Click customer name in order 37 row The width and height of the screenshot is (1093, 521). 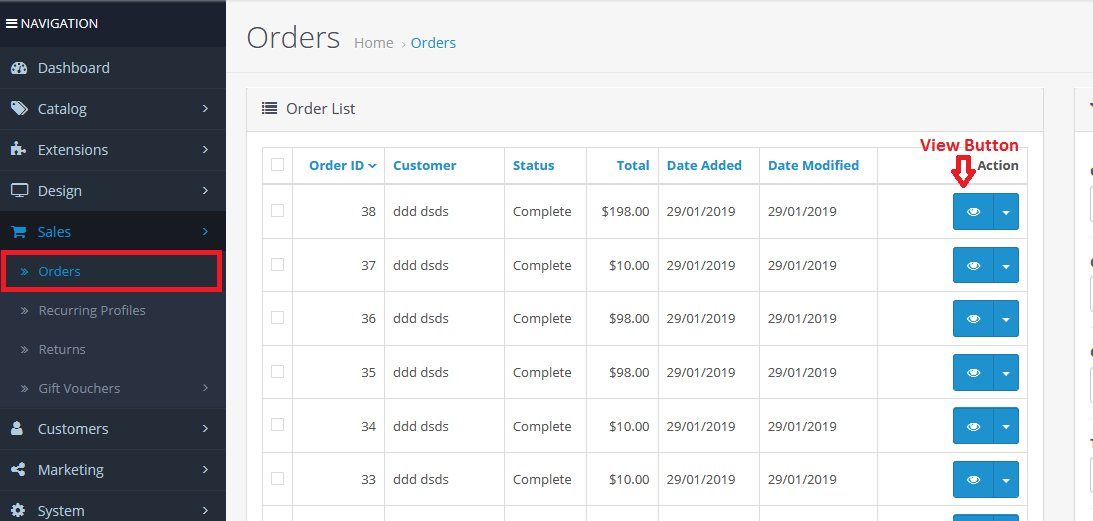[x=421, y=265]
